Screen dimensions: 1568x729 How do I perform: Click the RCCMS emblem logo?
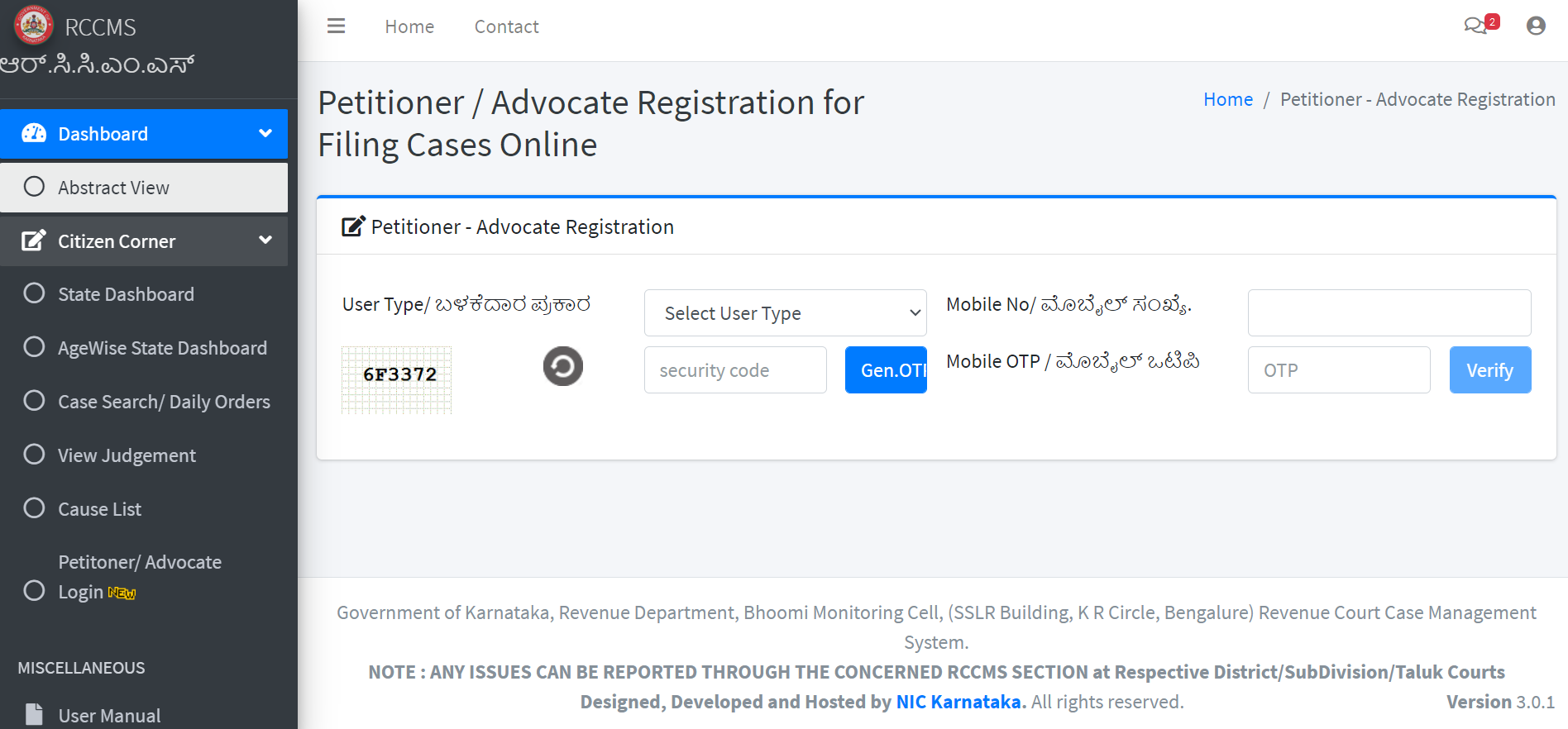[x=33, y=25]
